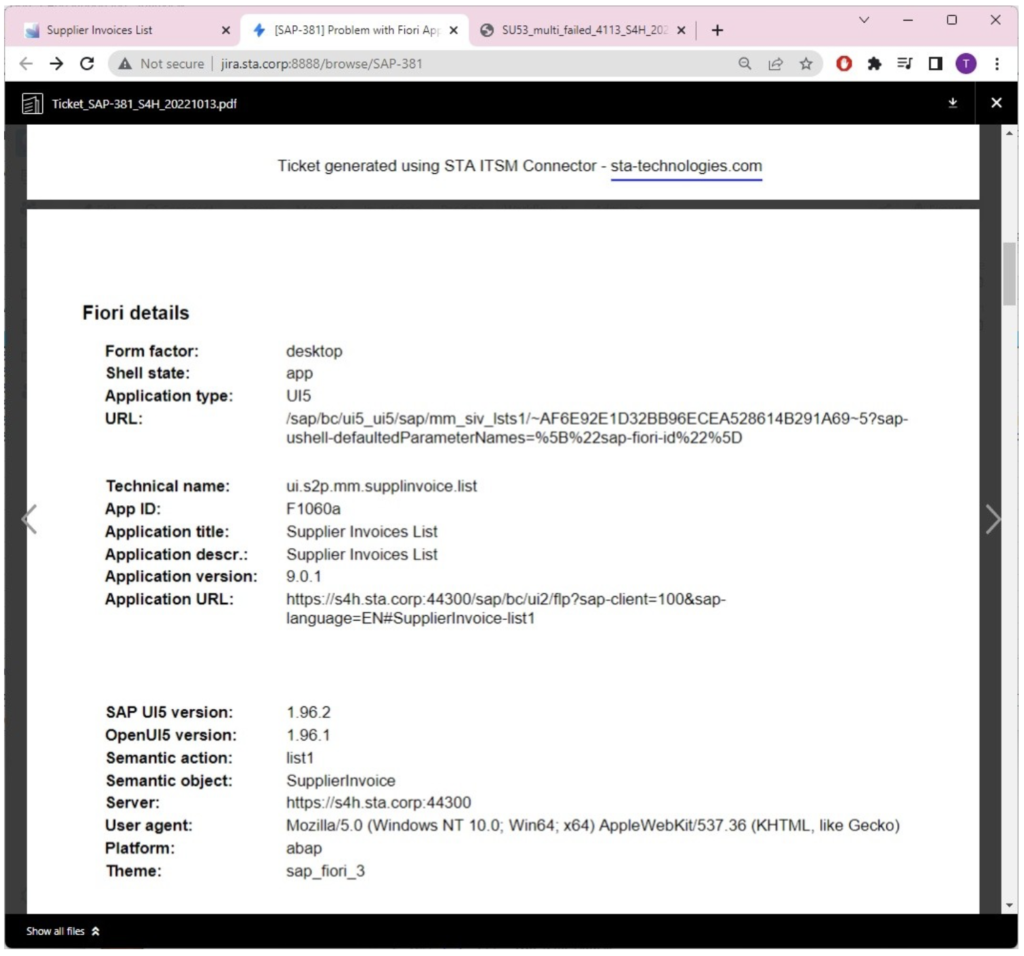
Task: Share this page using the share icon
Action: click(x=775, y=63)
